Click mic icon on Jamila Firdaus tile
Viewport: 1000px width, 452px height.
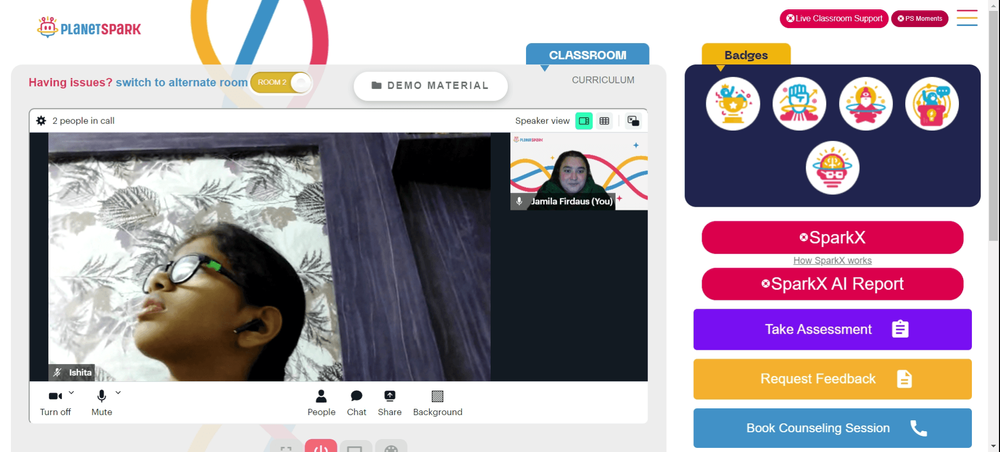pos(519,201)
